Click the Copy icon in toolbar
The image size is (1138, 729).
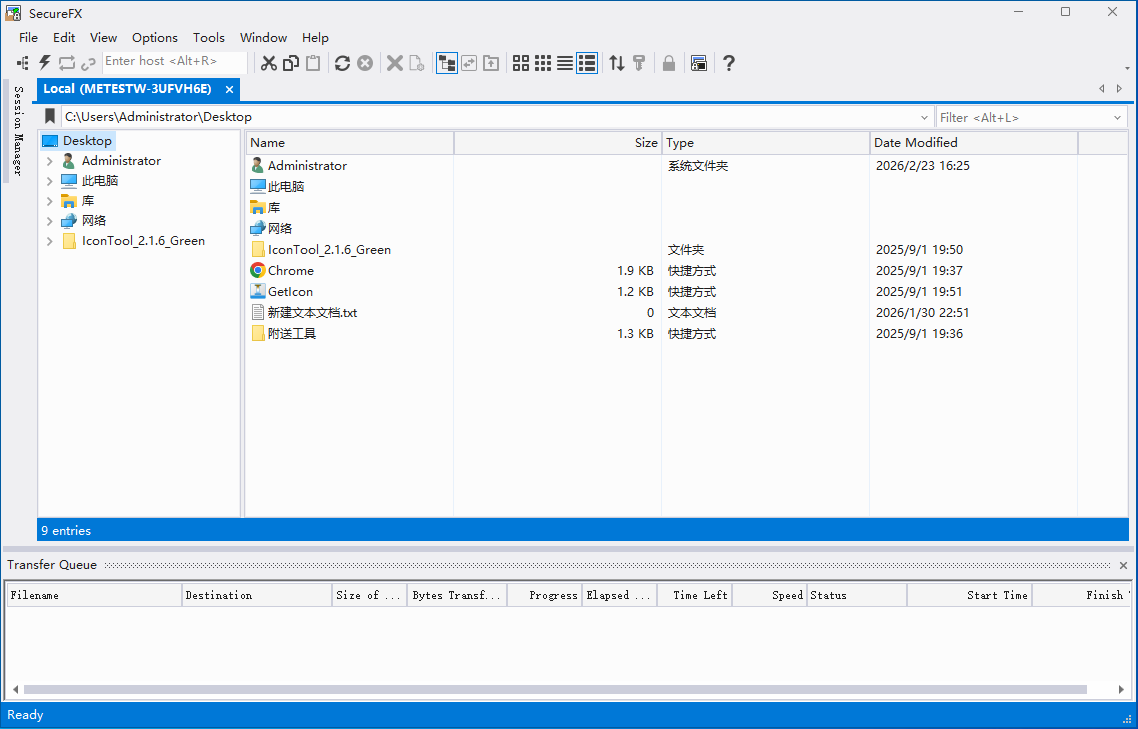tap(291, 63)
